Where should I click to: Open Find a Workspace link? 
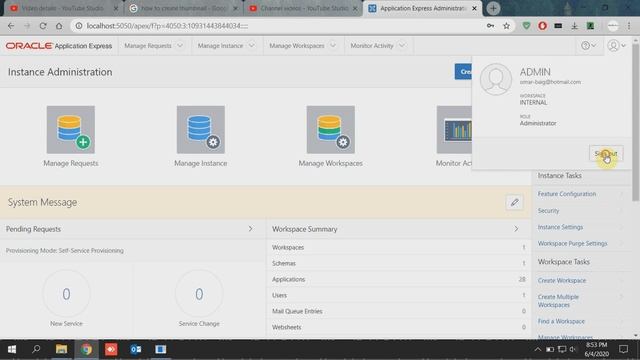561,321
